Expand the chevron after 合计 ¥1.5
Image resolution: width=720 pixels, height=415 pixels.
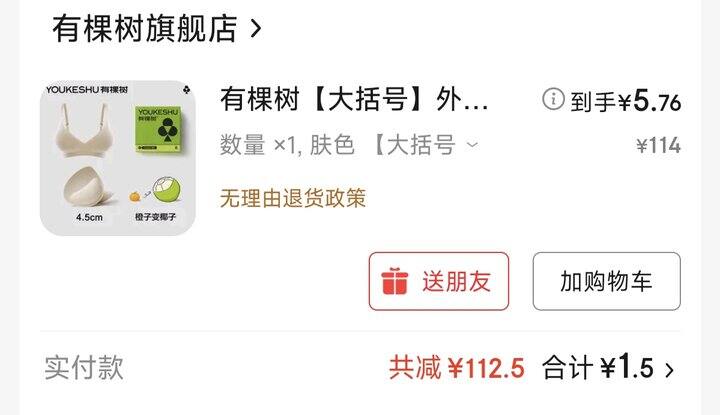(x=670, y=370)
